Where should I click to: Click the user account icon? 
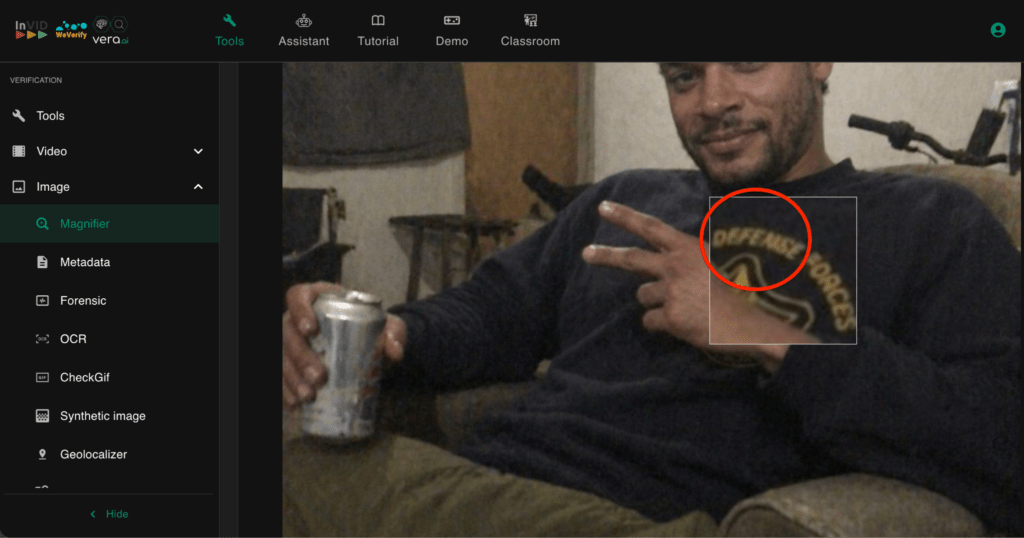tap(997, 30)
